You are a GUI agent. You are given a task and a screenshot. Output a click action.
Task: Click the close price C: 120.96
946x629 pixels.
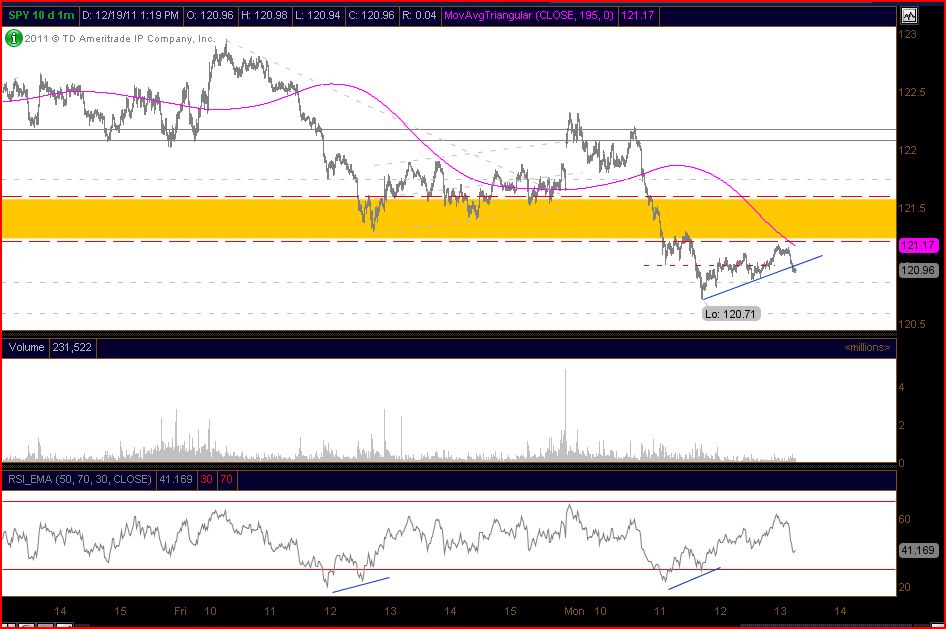(372, 16)
